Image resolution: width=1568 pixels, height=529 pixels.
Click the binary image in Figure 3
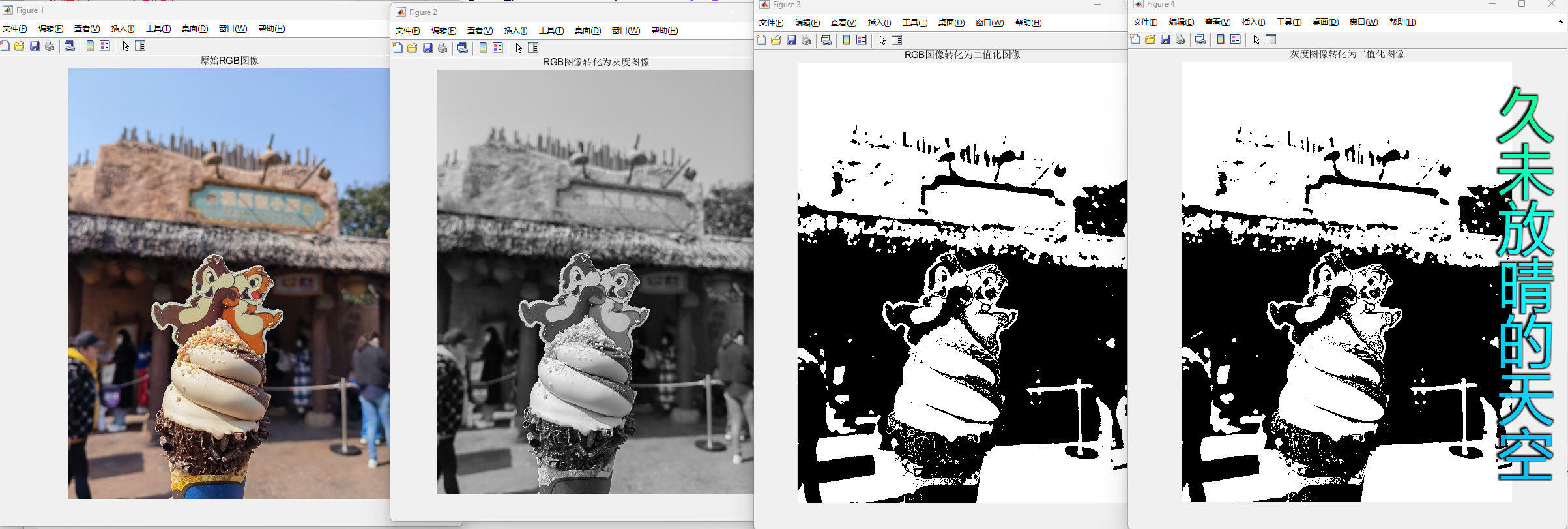click(963, 282)
